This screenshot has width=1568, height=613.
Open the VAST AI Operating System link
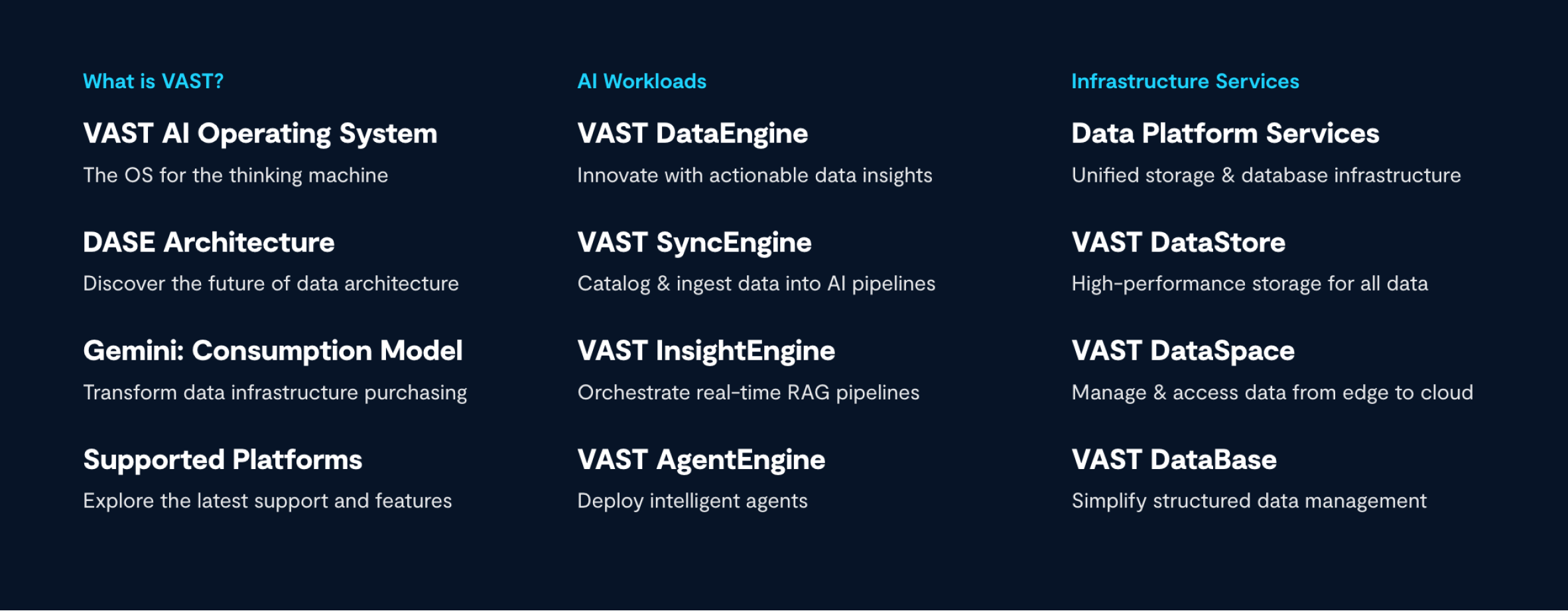[260, 135]
